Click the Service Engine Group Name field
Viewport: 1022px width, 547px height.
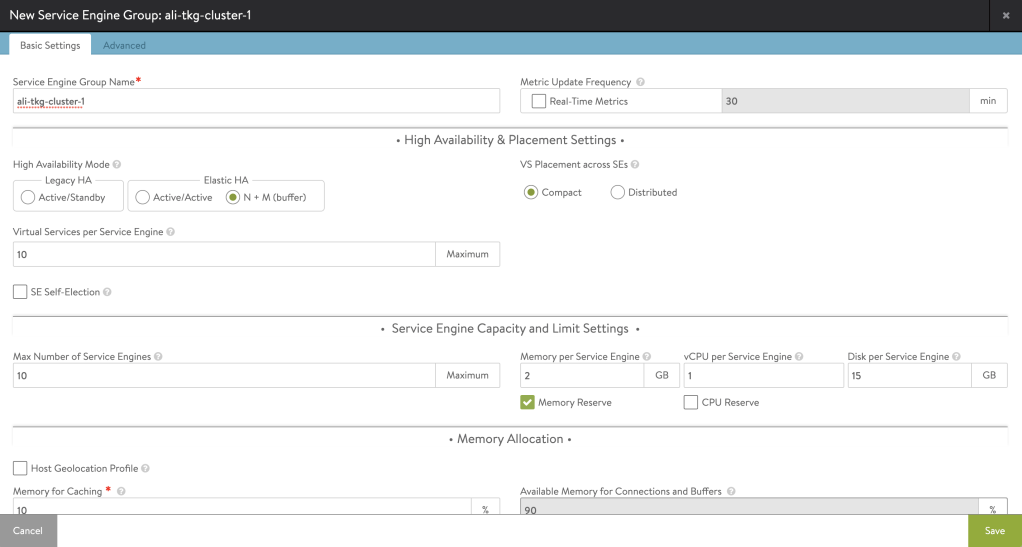pos(256,101)
